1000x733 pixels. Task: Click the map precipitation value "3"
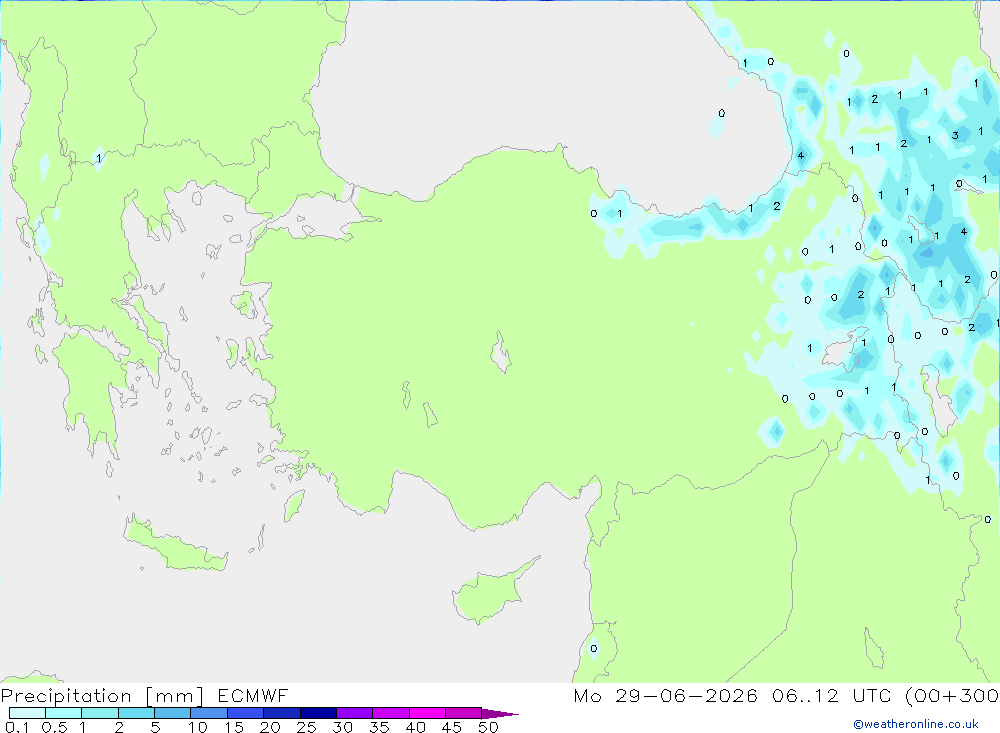(x=955, y=135)
